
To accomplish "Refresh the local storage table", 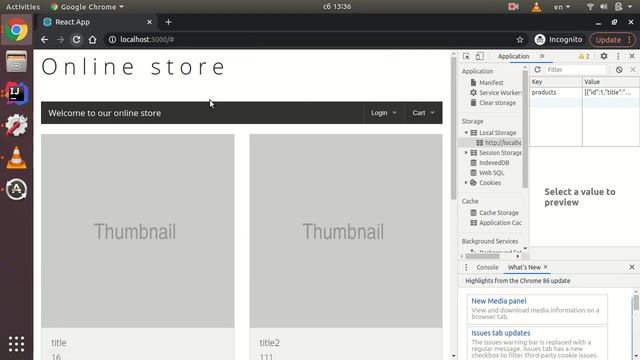I will (538, 70).
